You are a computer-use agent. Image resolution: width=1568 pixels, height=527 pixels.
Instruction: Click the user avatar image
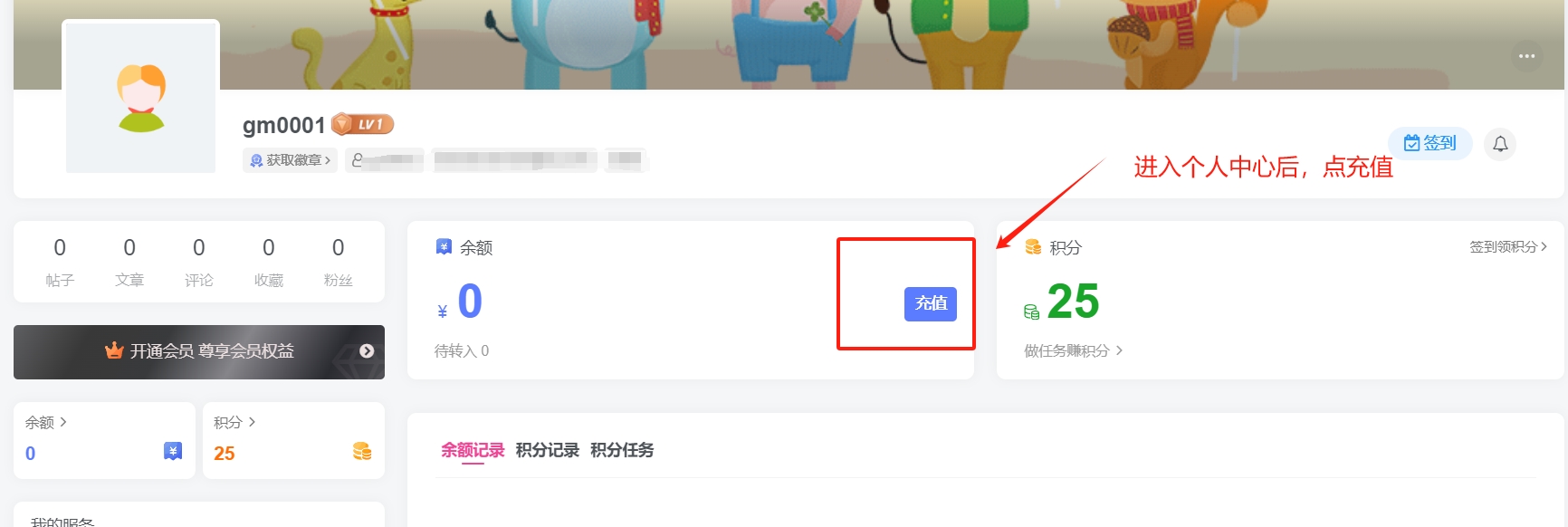141,98
